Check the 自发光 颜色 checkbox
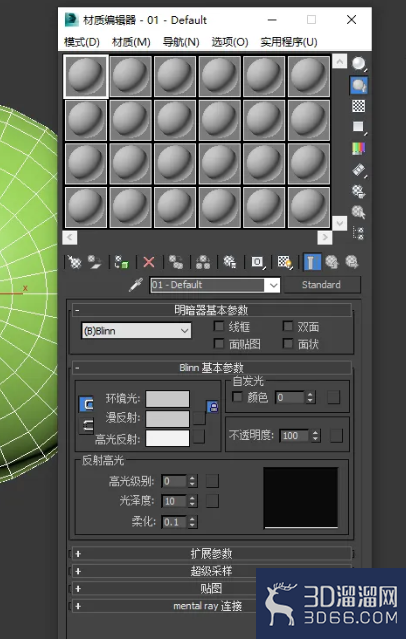The width and height of the screenshot is (406, 639). click(x=237, y=397)
